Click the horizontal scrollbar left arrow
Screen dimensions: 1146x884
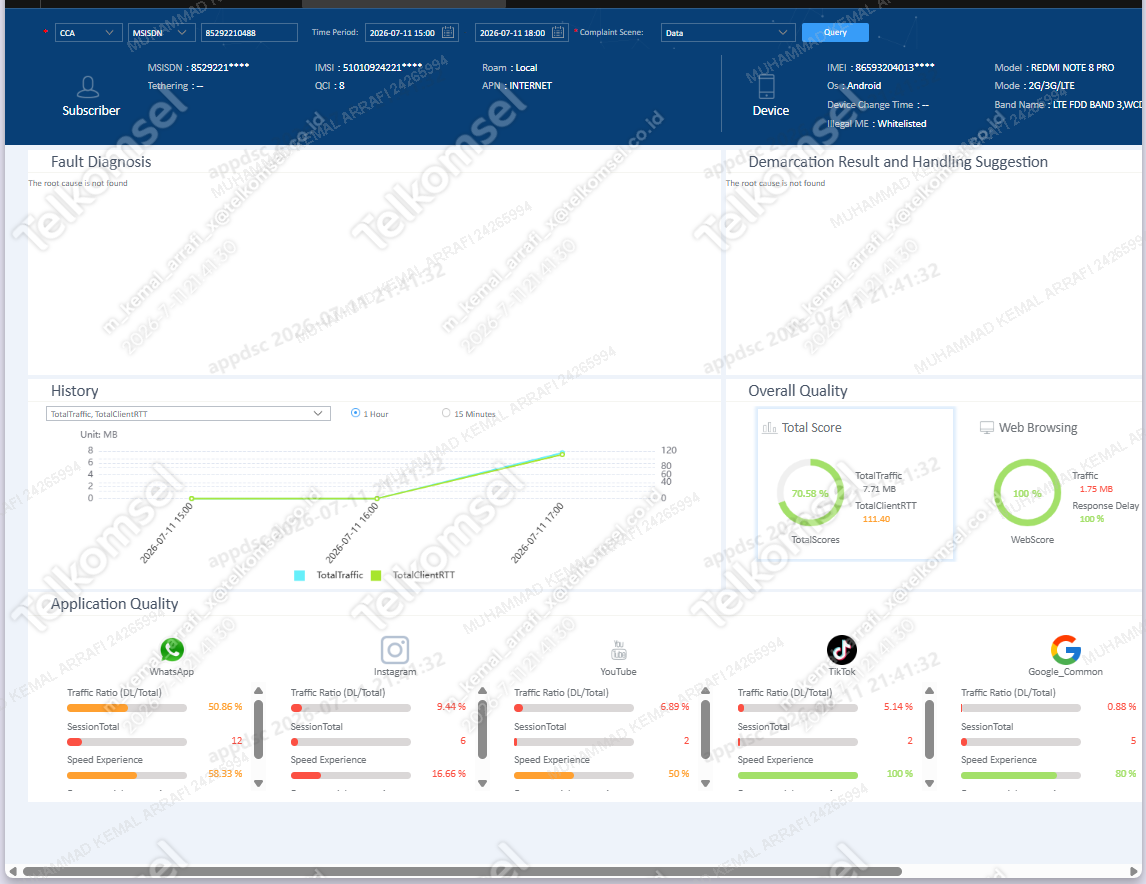click(x=12, y=871)
